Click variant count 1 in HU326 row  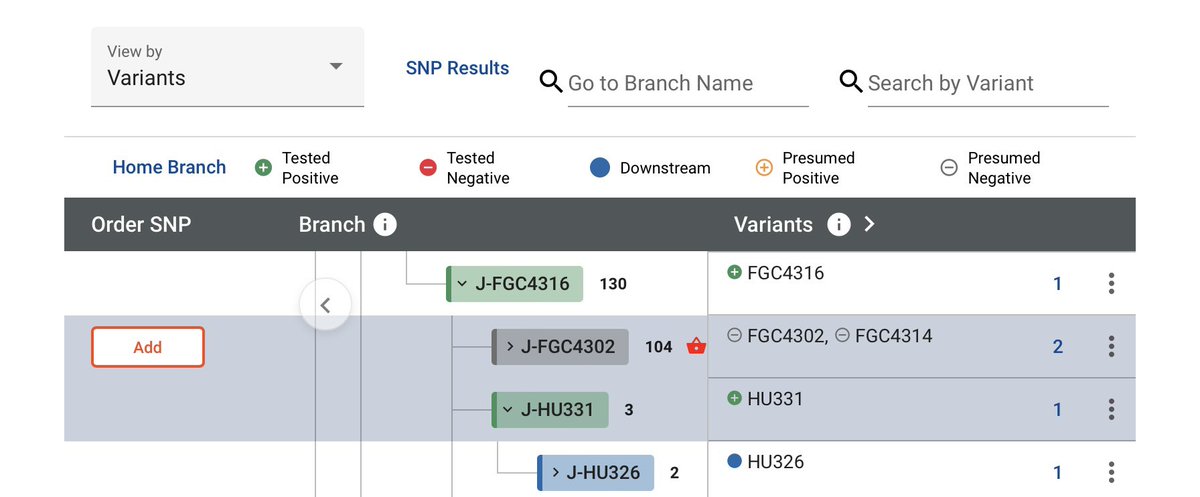tap(1058, 472)
